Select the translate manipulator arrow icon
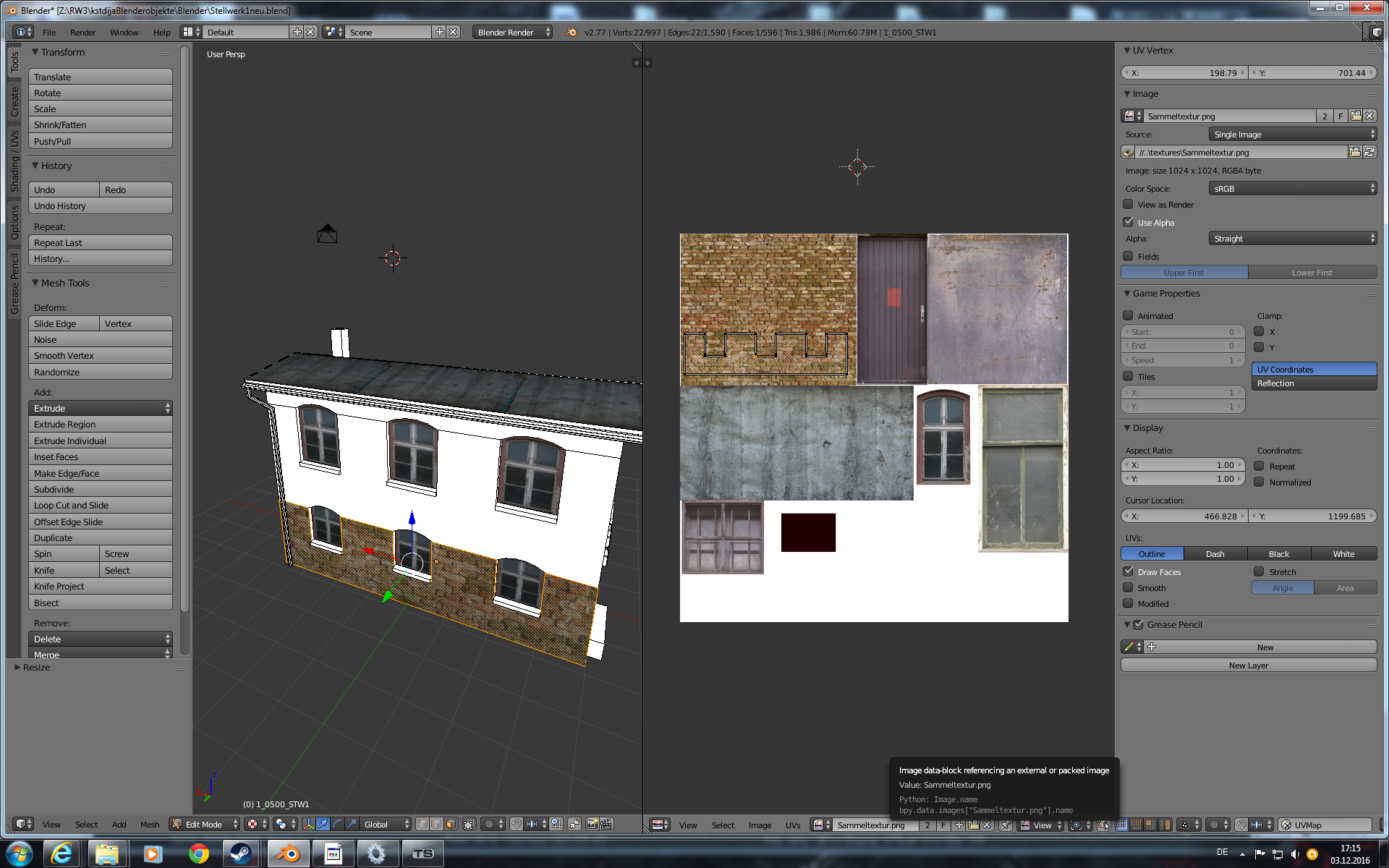This screenshot has width=1389, height=868. [323, 824]
